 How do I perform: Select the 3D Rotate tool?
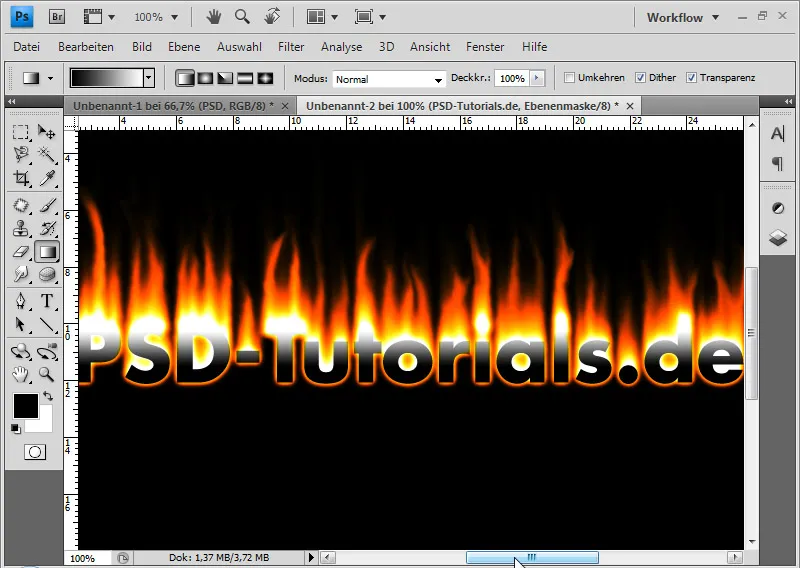coord(20,352)
